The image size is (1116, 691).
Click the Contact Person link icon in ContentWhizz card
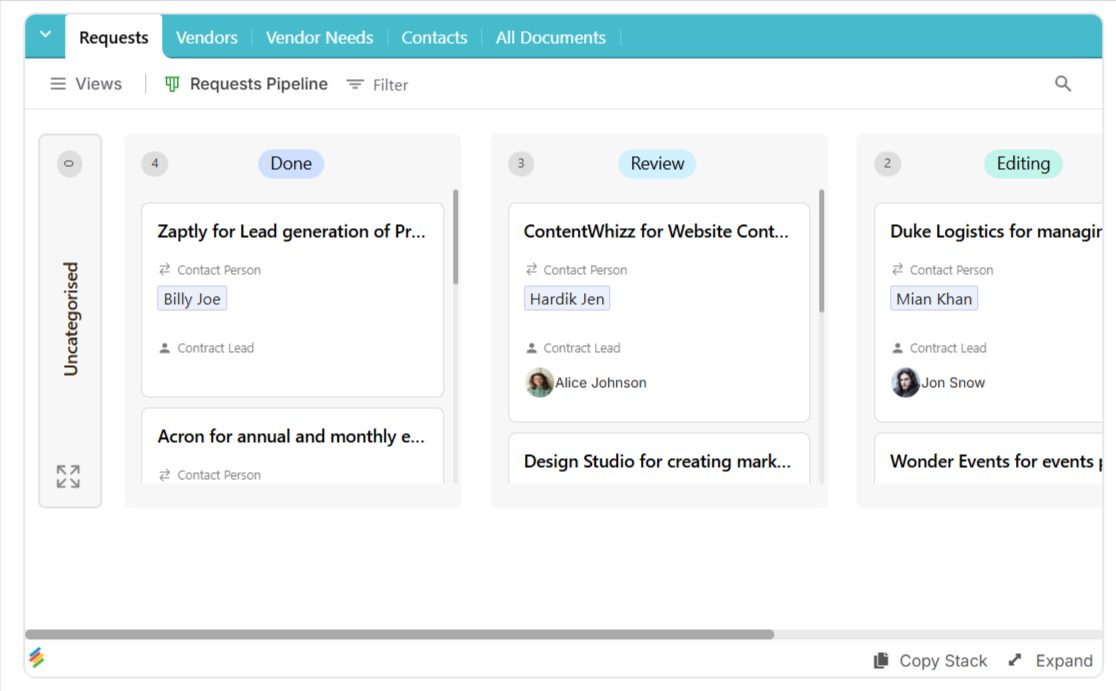tap(531, 269)
